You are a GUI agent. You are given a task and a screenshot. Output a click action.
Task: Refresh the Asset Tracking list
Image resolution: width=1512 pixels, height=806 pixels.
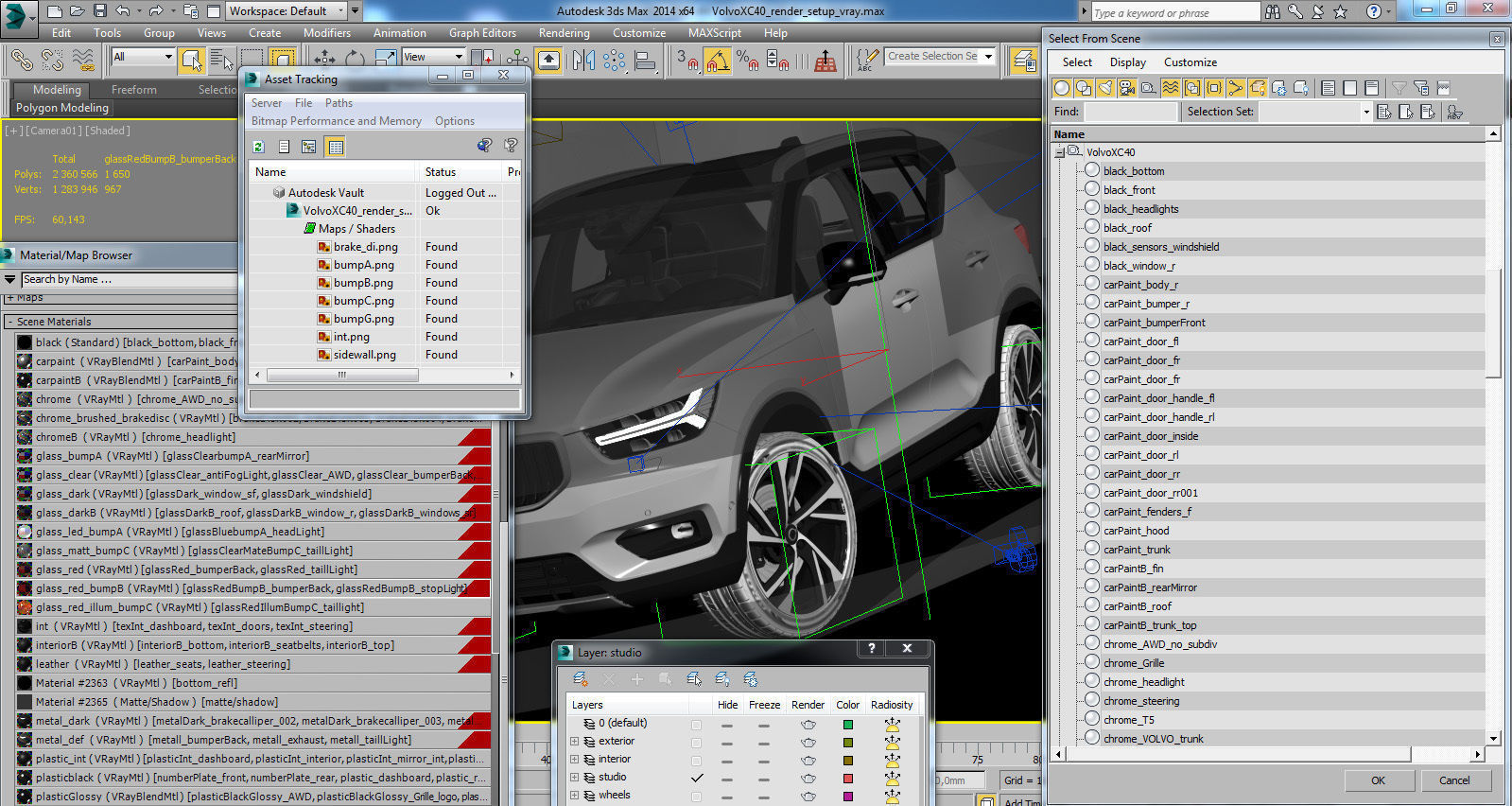click(258, 147)
